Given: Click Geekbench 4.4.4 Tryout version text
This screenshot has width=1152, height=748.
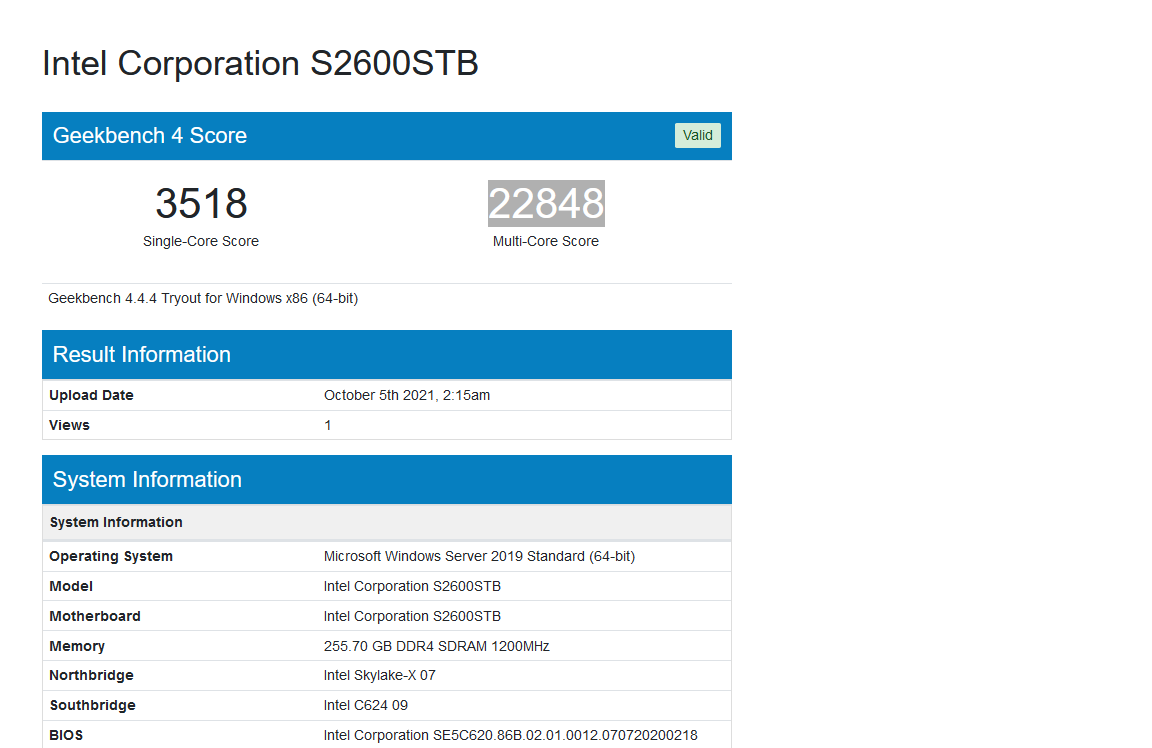Looking at the screenshot, I should (203, 298).
